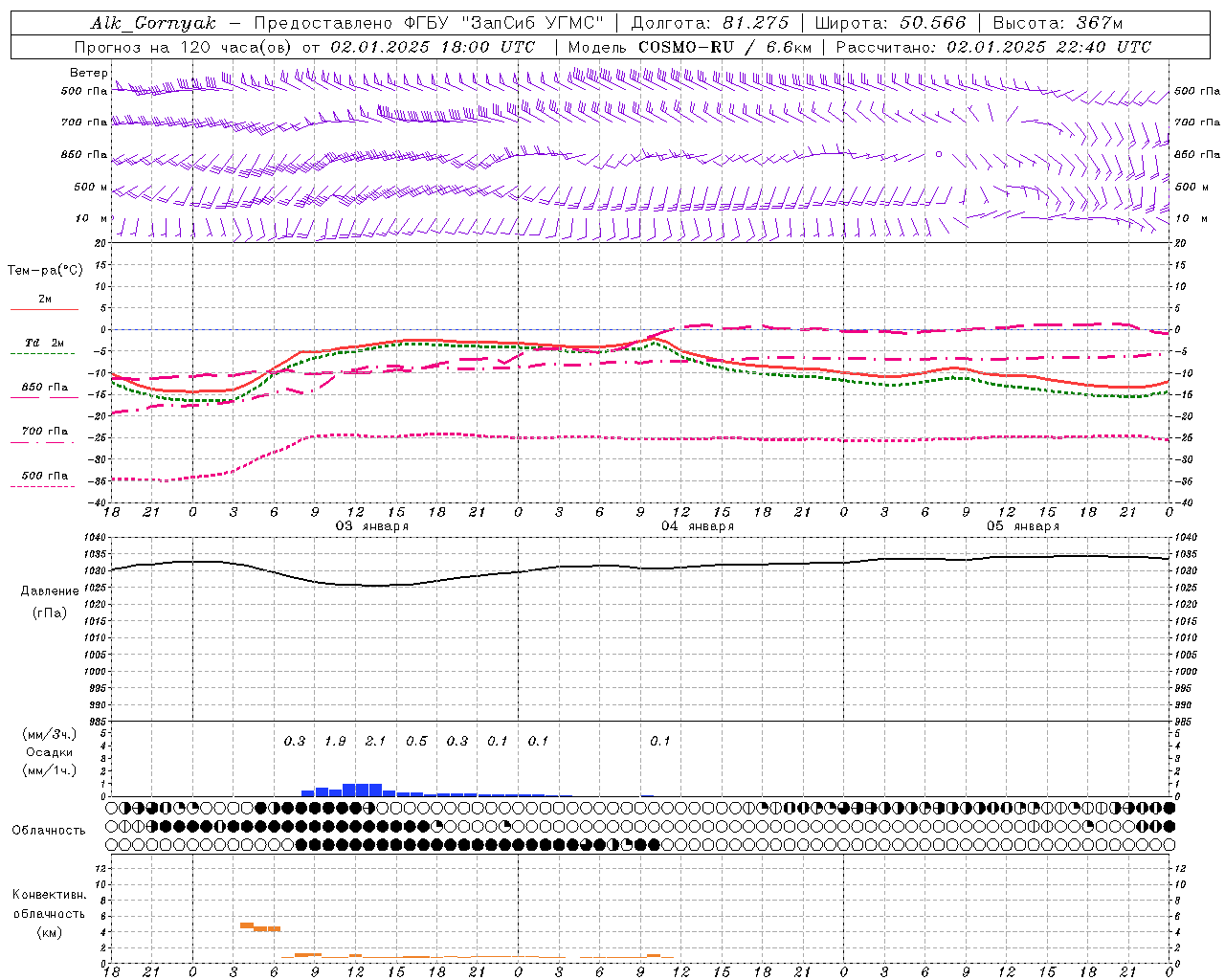1225x980 pixels.
Task: Select the latitude value Широта: 50.566
Action: [x=891, y=23]
